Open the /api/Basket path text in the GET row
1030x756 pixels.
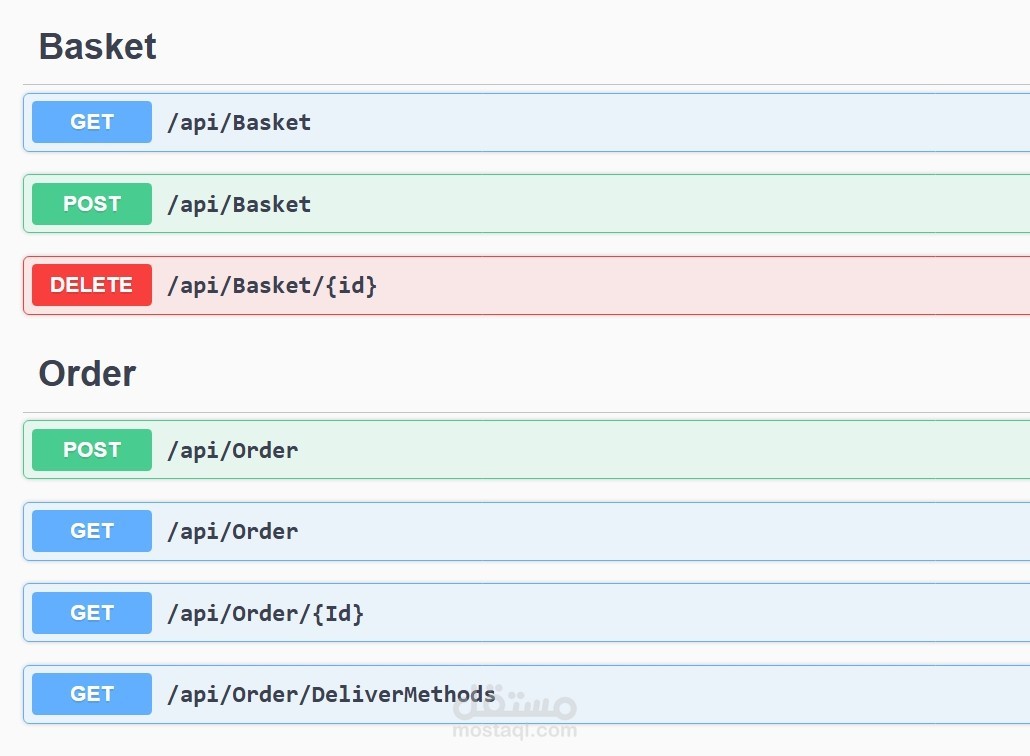pyautogui.click(x=239, y=123)
